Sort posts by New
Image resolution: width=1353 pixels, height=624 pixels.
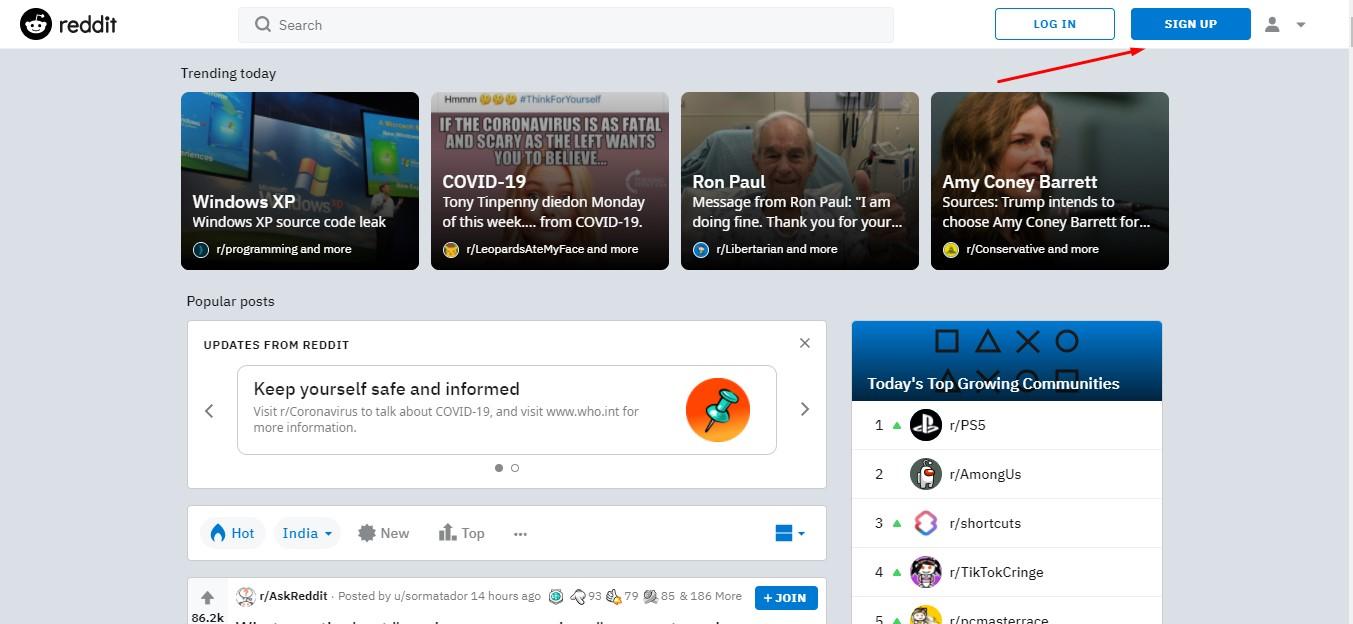pyautogui.click(x=384, y=533)
